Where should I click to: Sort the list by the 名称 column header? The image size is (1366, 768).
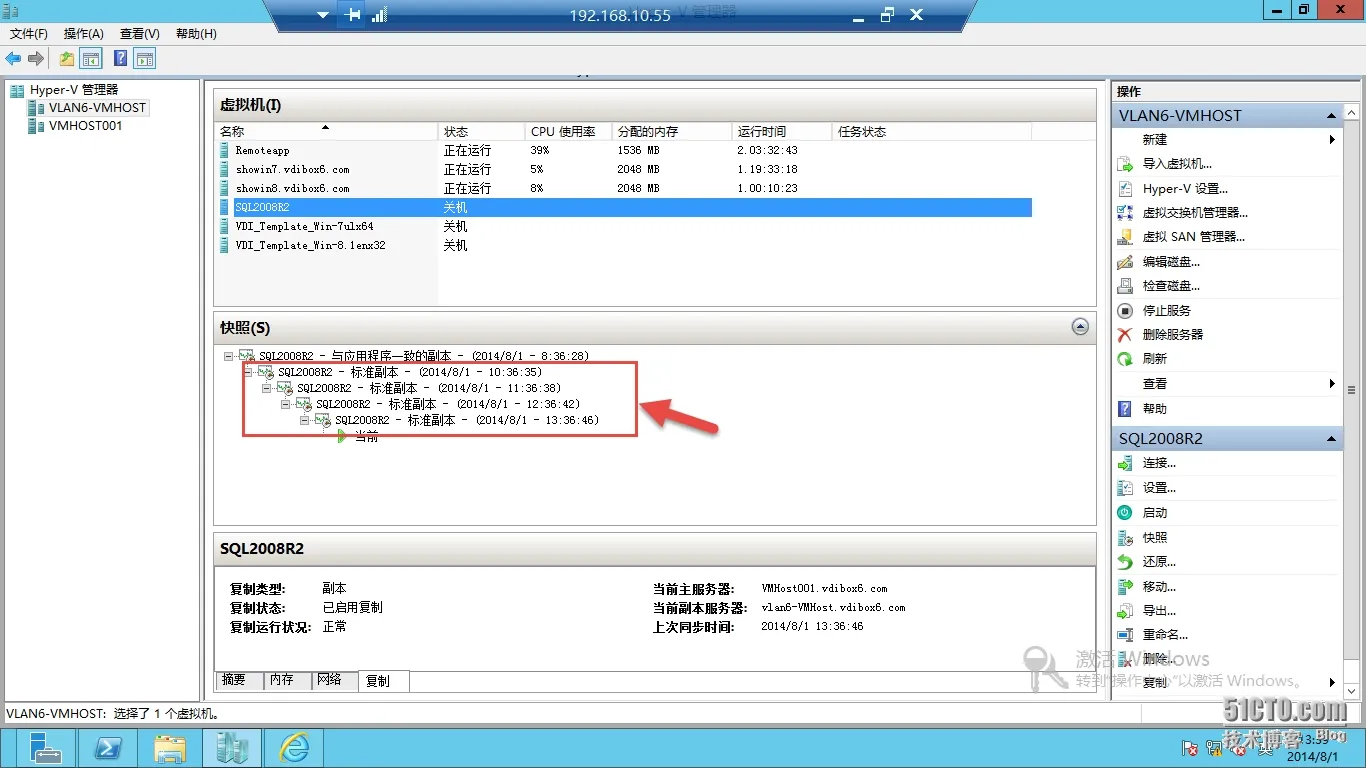pos(327,132)
